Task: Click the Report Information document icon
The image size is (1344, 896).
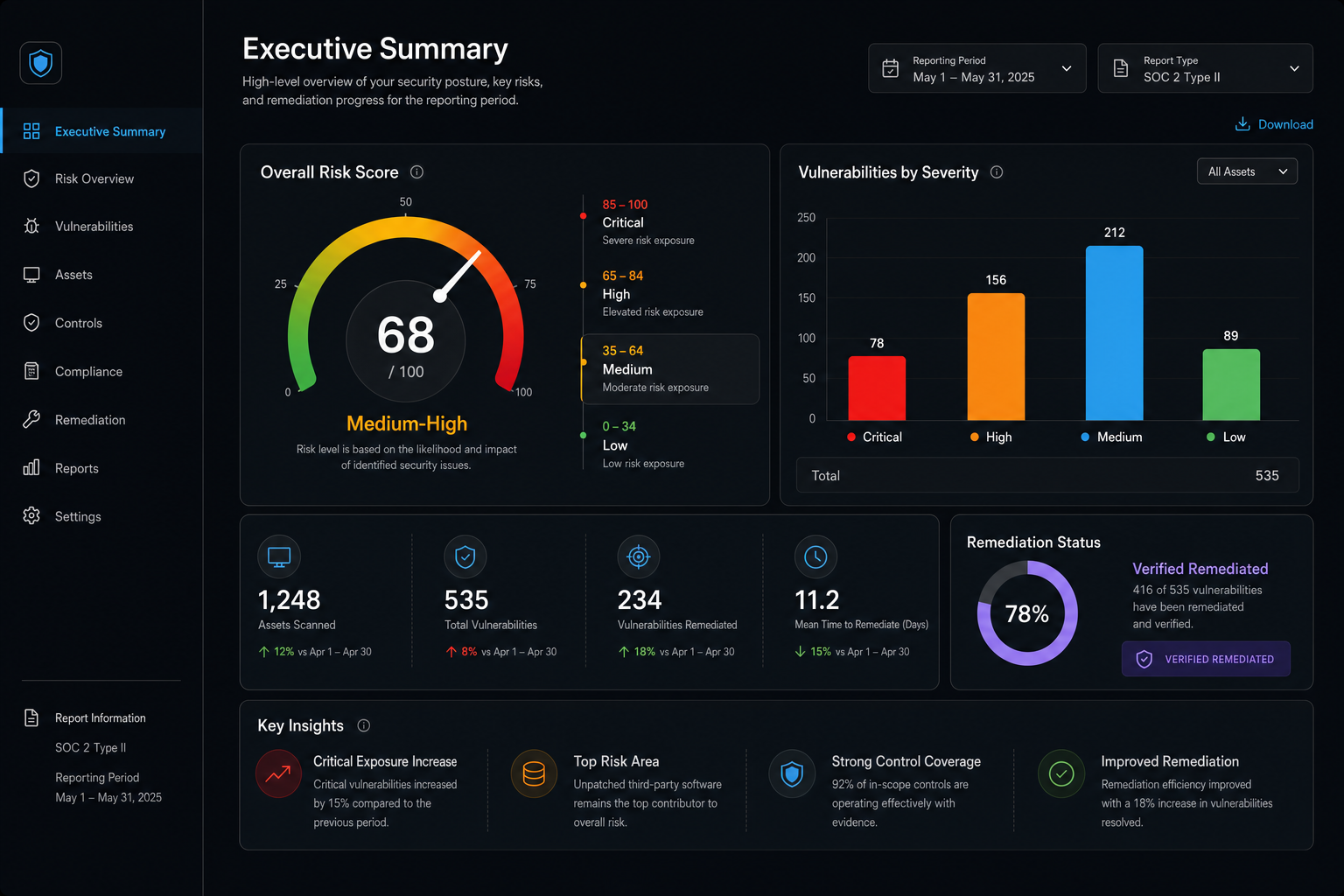Action: click(x=31, y=717)
